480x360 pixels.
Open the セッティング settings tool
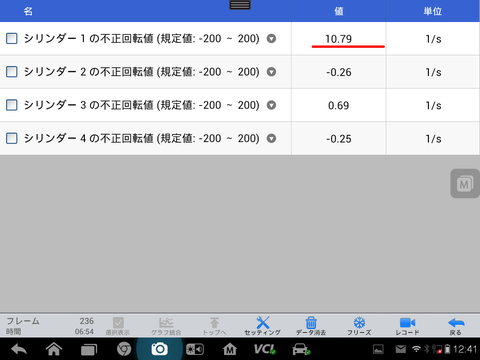click(x=263, y=326)
